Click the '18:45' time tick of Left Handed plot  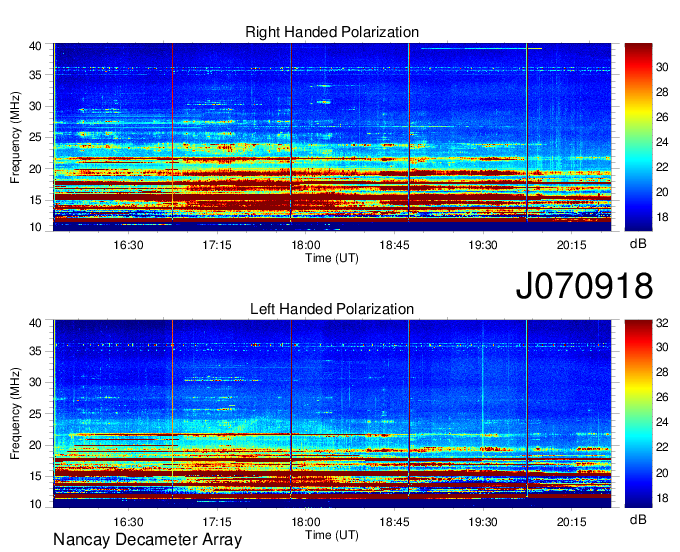(394, 522)
